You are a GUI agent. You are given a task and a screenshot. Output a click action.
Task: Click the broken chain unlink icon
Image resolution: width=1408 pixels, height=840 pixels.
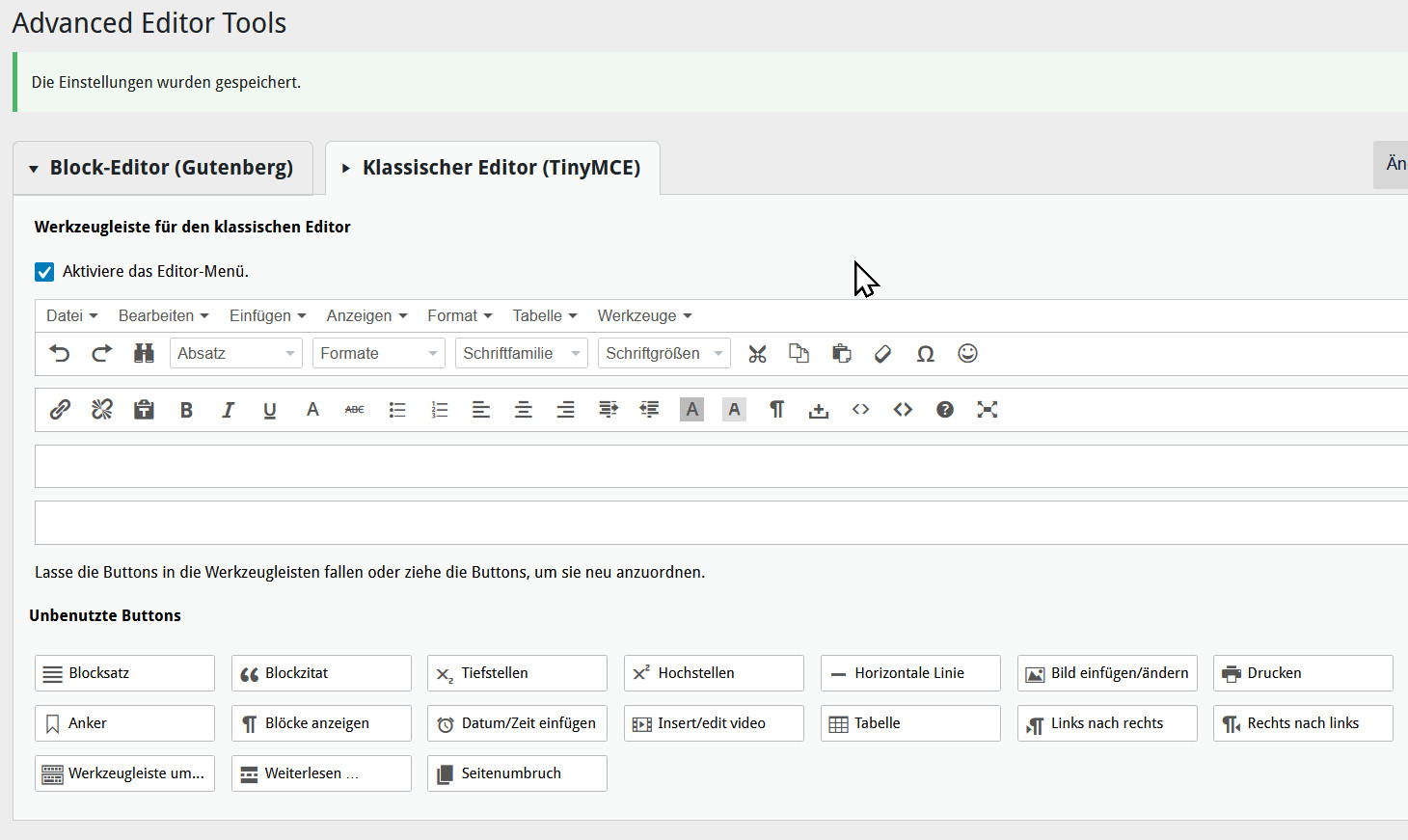tap(101, 410)
